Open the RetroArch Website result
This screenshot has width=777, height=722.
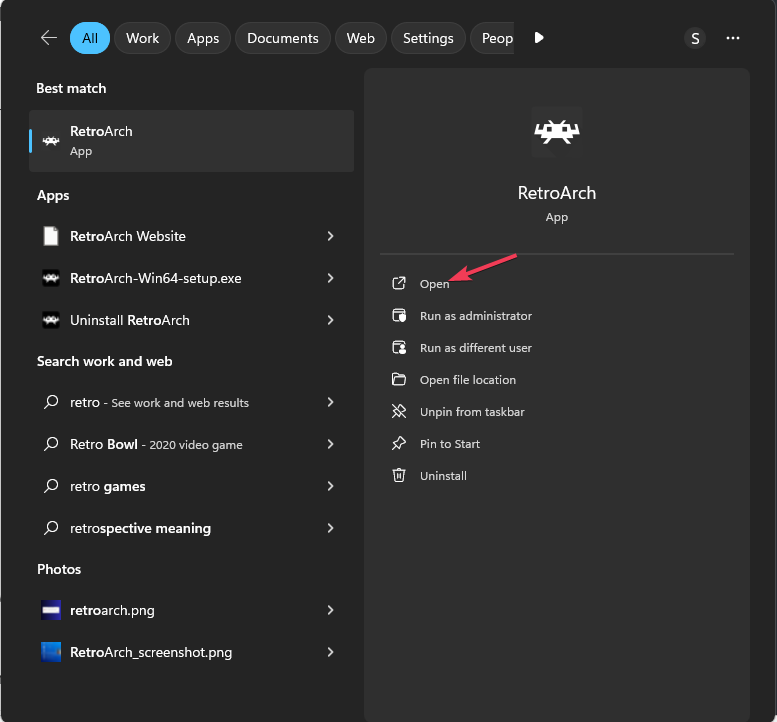(191, 236)
